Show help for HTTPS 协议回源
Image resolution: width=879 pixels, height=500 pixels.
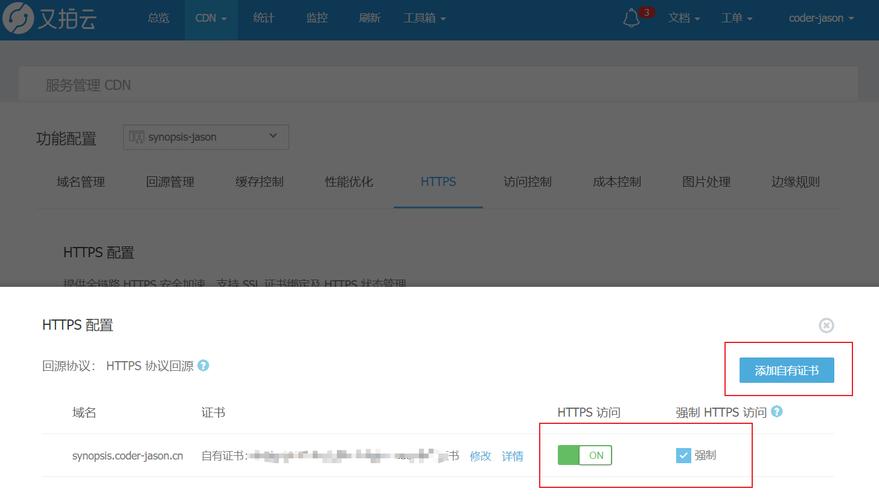pyautogui.click(x=203, y=365)
